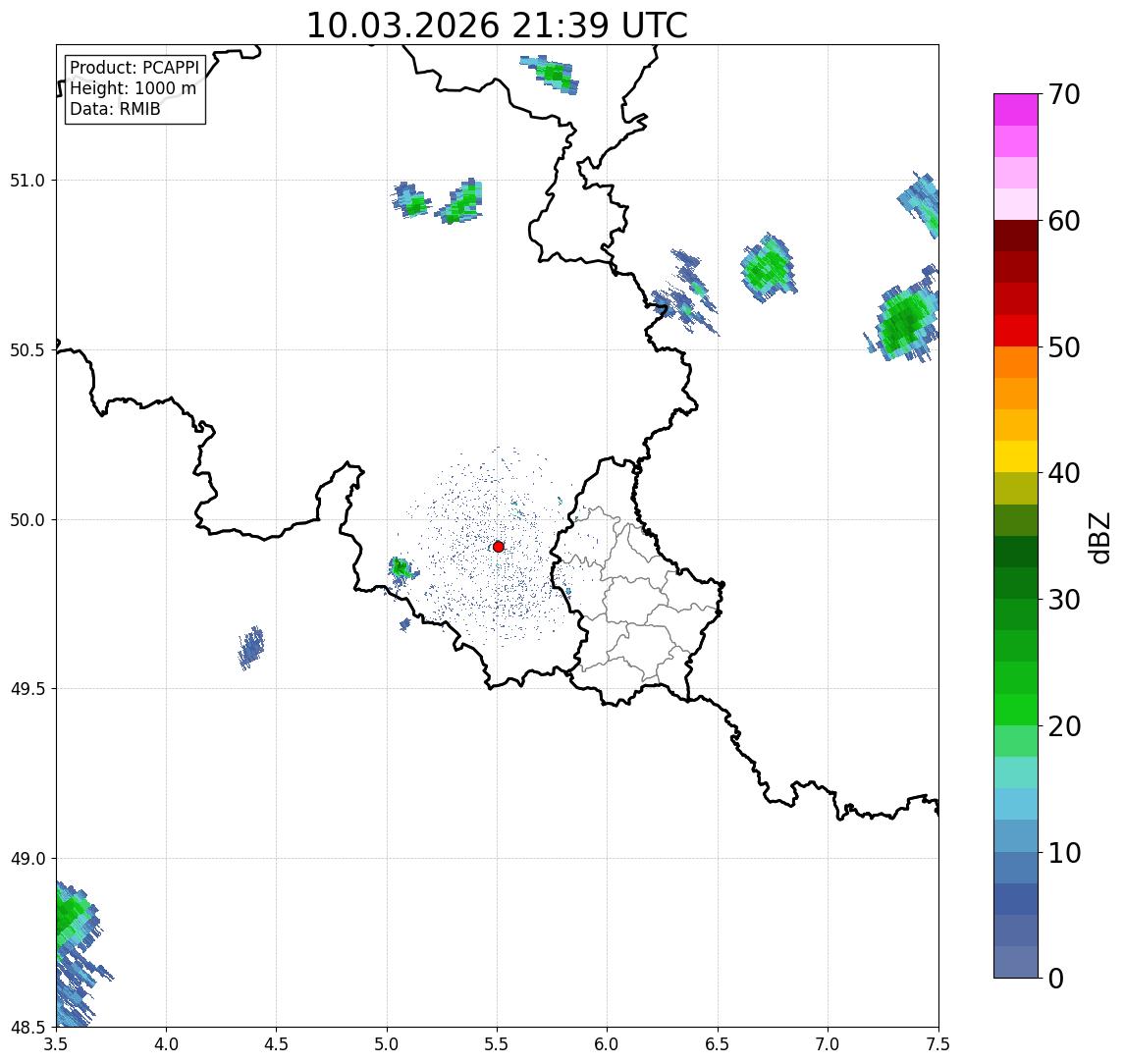Click the latitude axis label 50.0
Screen dimensions: 1124x1064
pos(27,520)
